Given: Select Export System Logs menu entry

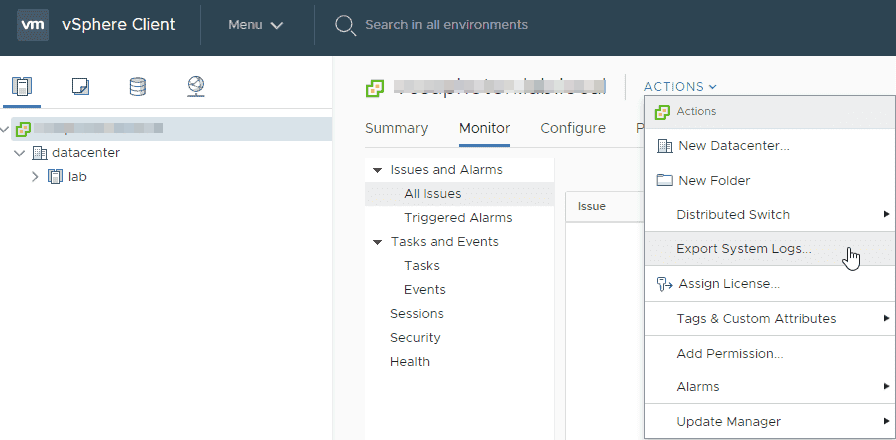Looking at the screenshot, I should click(743, 249).
